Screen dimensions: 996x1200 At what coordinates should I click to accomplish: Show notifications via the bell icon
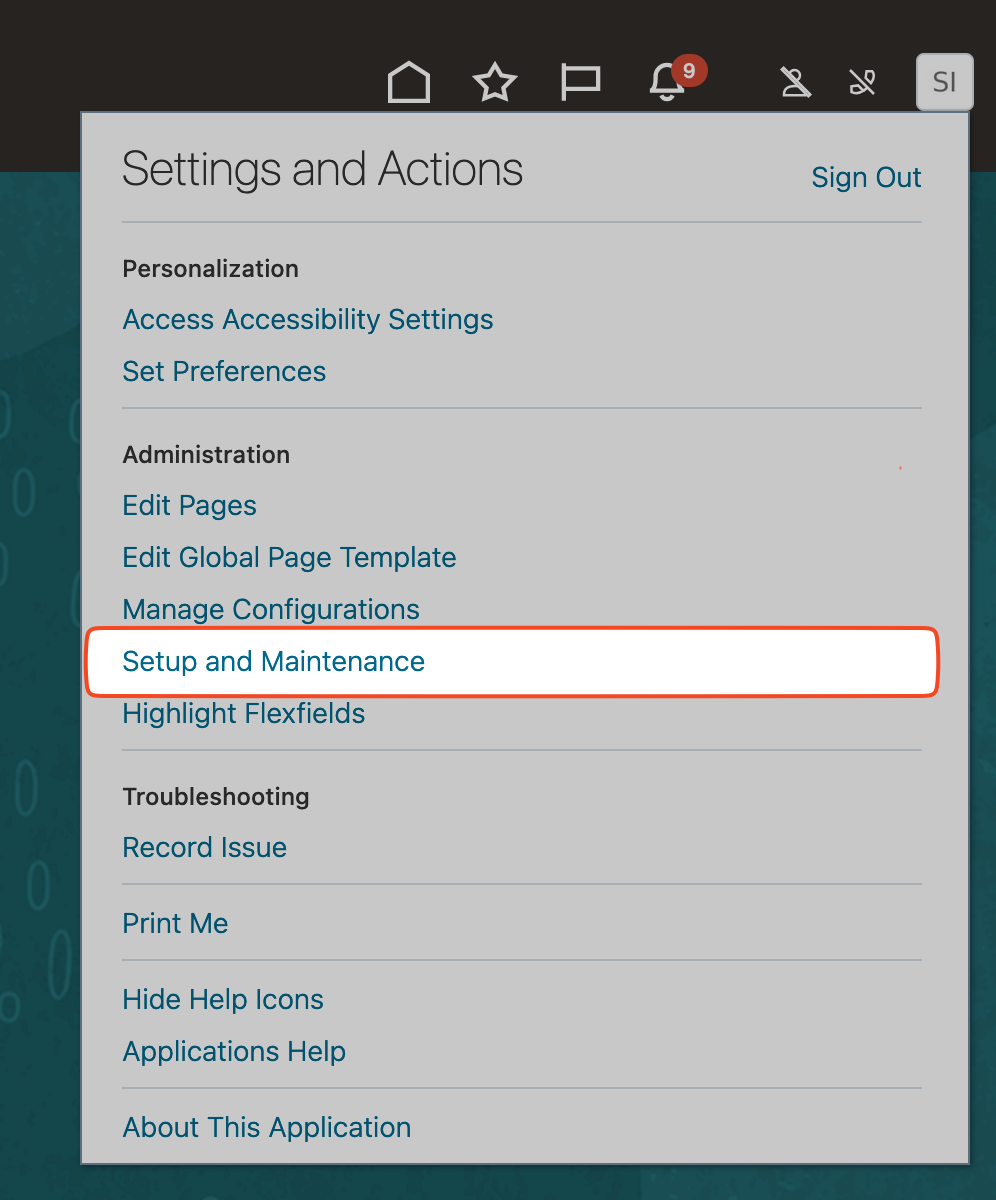(x=667, y=82)
